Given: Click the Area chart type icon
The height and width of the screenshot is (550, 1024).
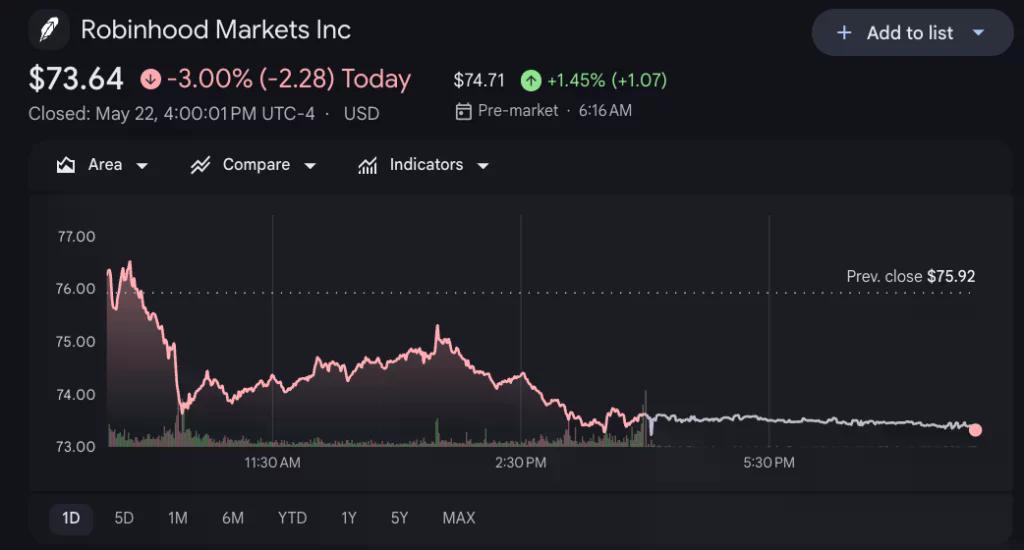Looking at the screenshot, I should coord(65,165).
